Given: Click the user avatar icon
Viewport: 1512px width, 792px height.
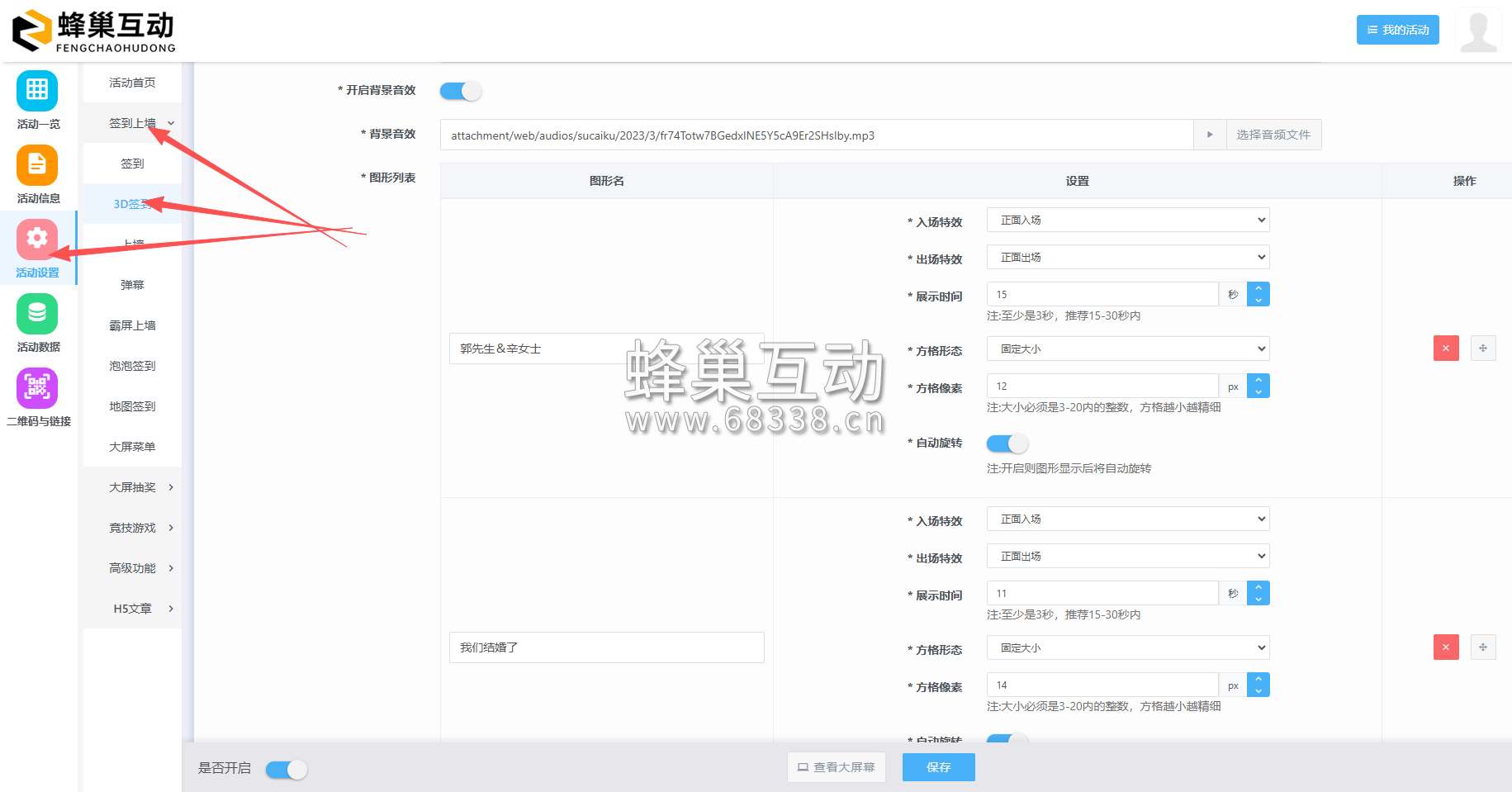Looking at the screenshot, I should point(1478,31).
